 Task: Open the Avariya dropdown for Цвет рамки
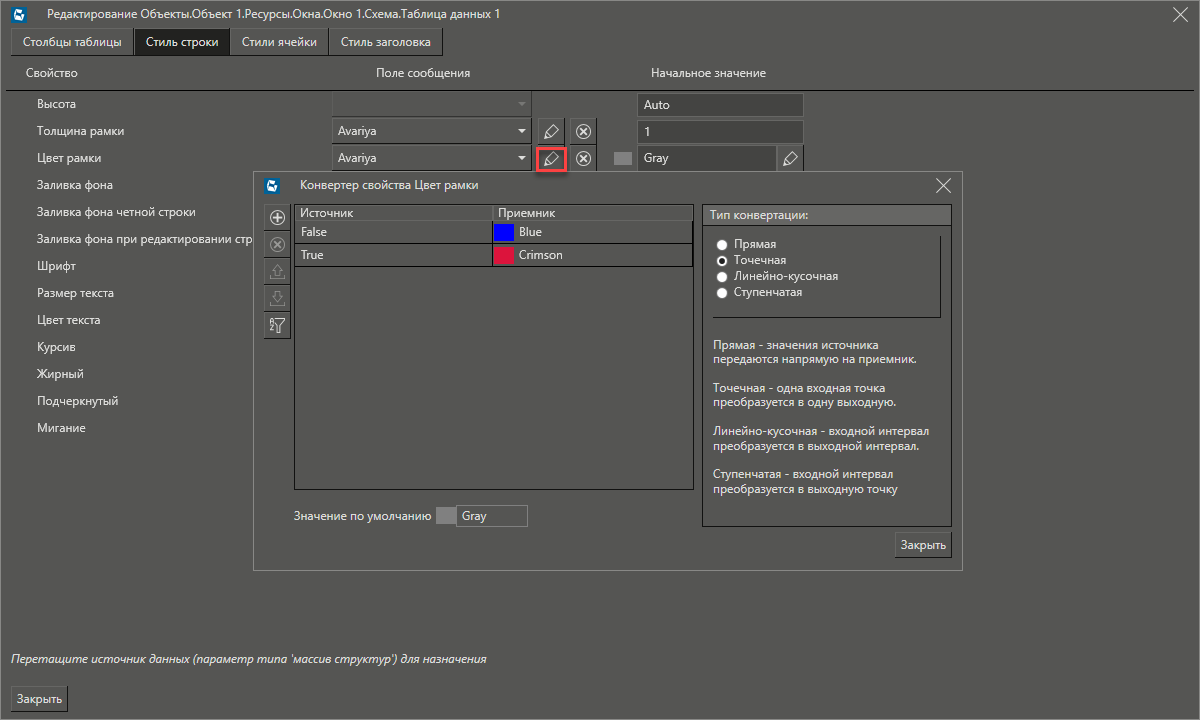pyautogui.click(x=431, y=157)
